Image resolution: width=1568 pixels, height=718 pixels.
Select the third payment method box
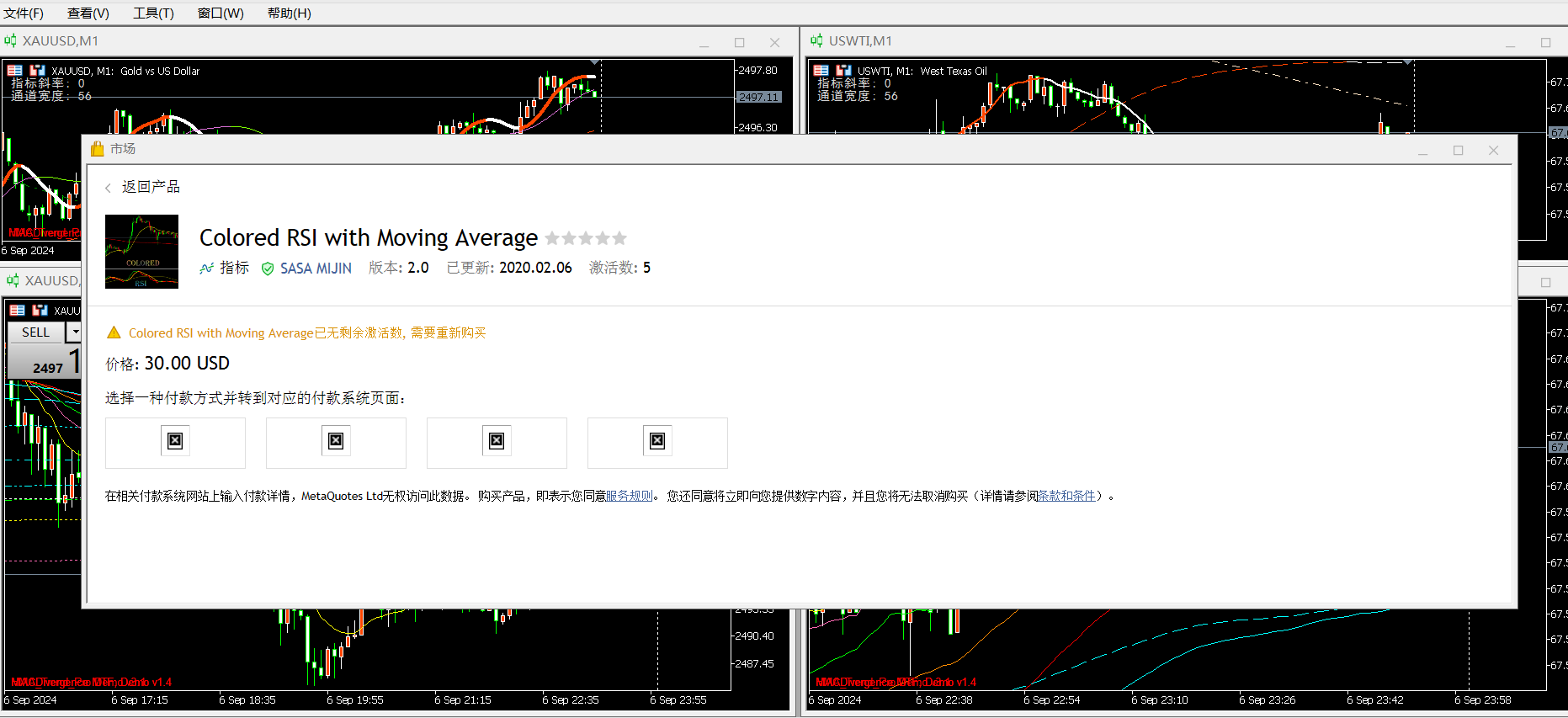497,443
